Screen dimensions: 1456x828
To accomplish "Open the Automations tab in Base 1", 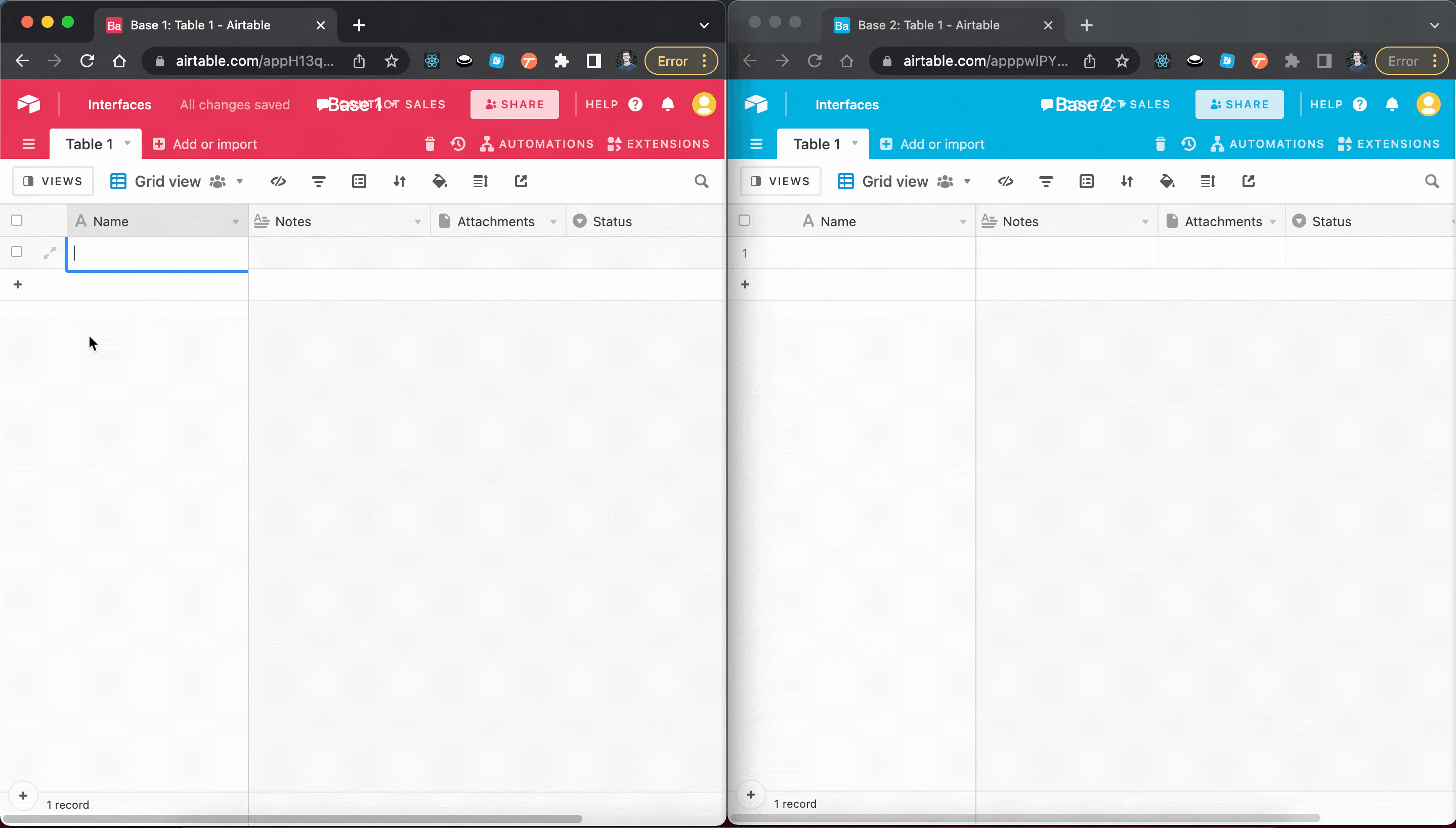I will coord(537,144).
